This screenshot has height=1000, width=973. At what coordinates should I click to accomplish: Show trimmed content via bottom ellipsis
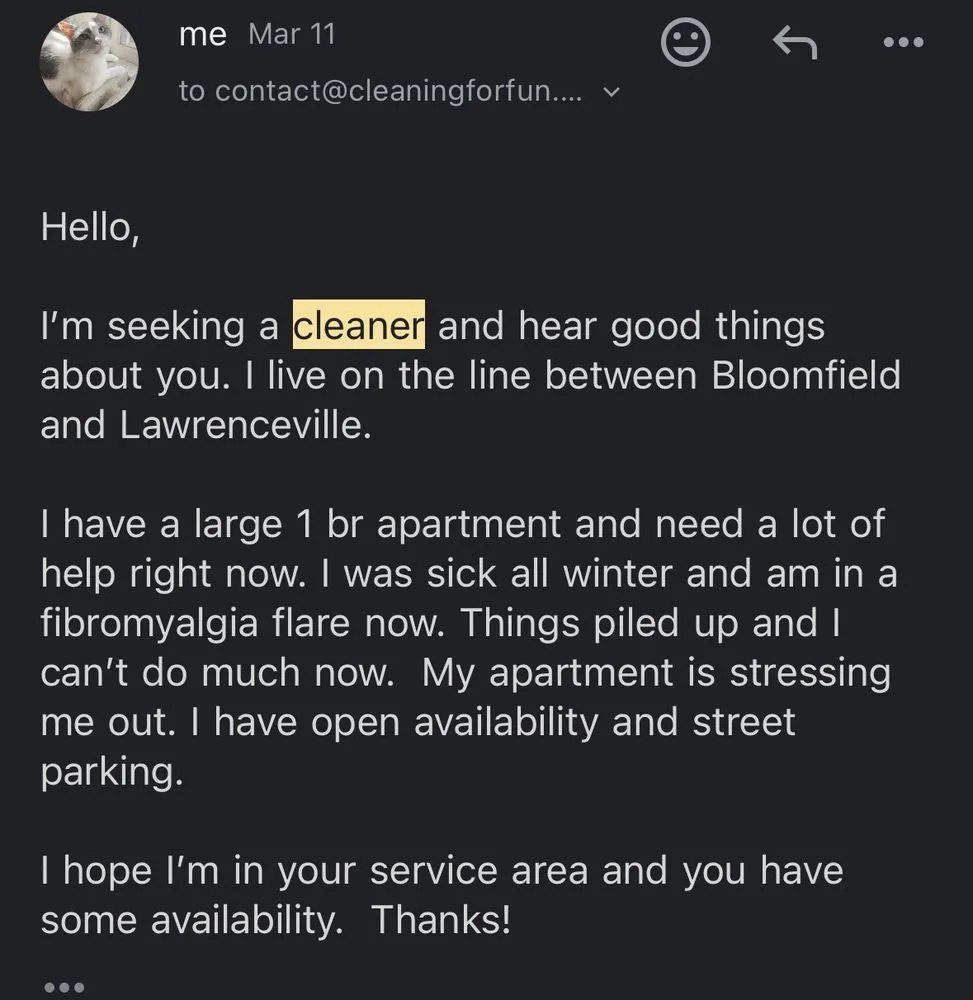[x=64, y=987]
